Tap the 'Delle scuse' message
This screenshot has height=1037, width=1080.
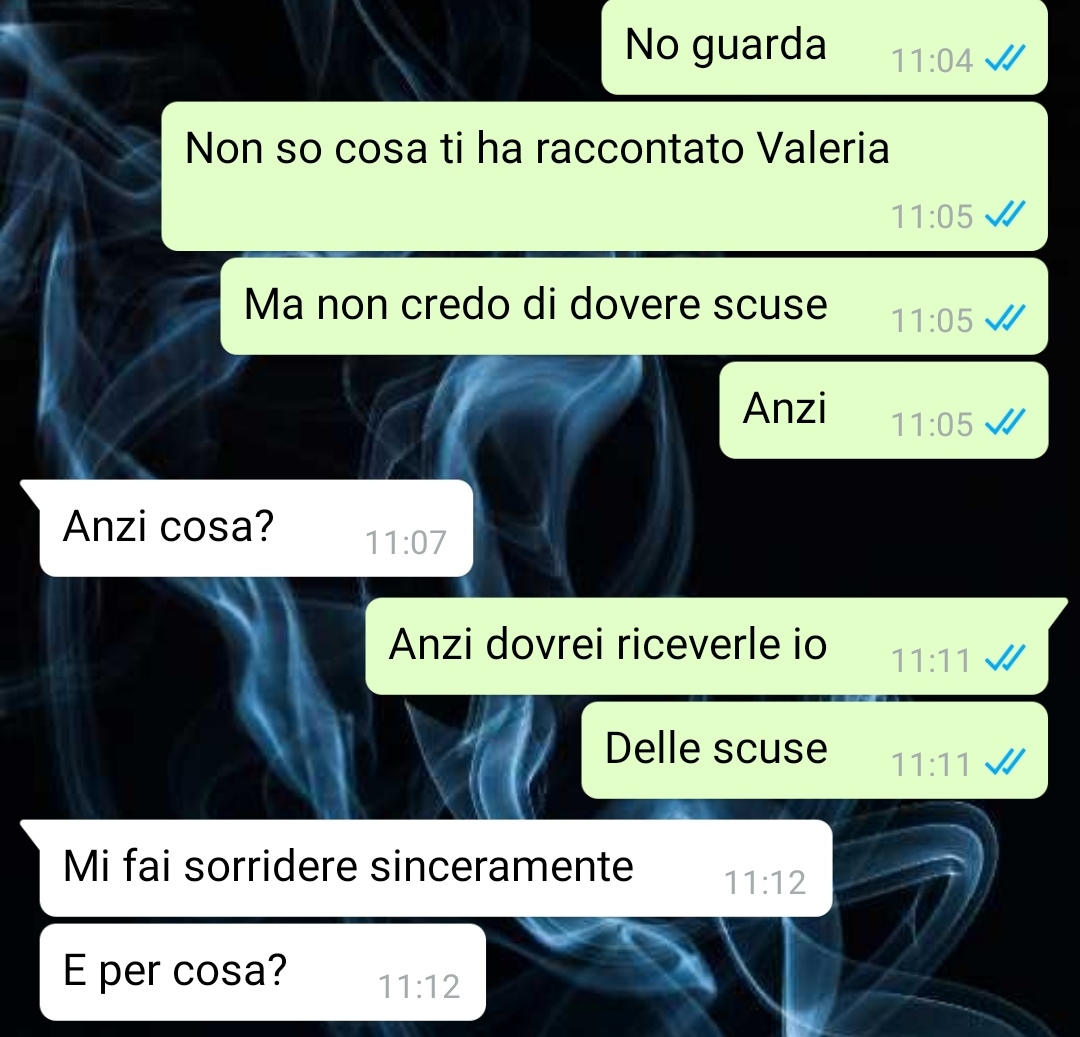click(x=814, y=751)
